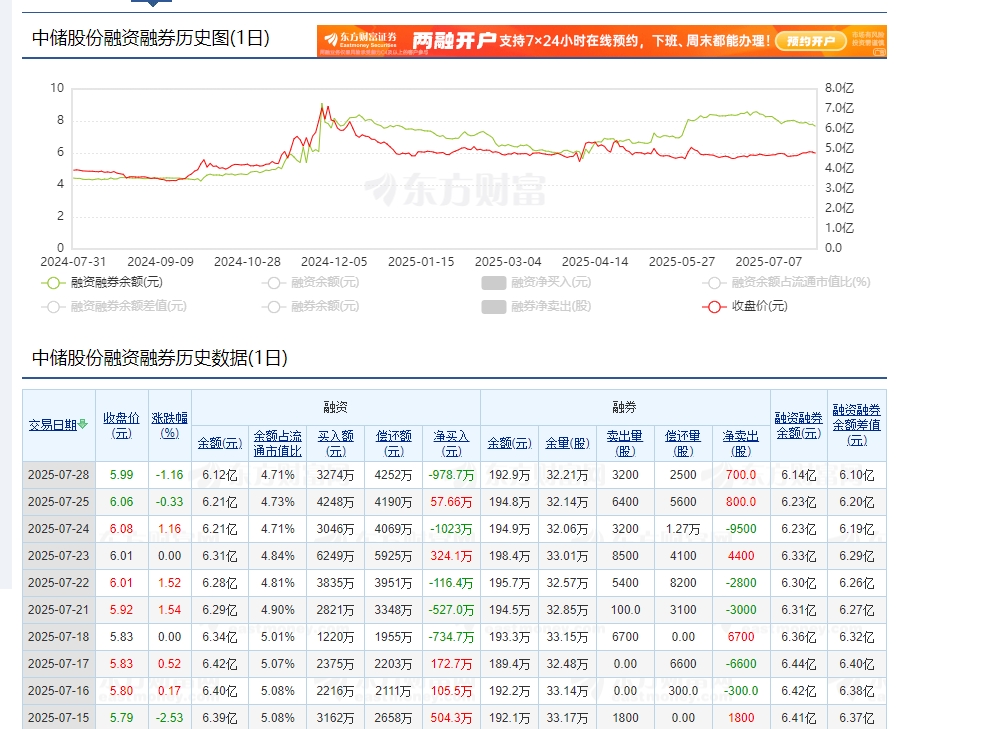Viewport: 1004px width, 729px height.
Task: Click the 6249万 buy amount cell
Action: 336,556
